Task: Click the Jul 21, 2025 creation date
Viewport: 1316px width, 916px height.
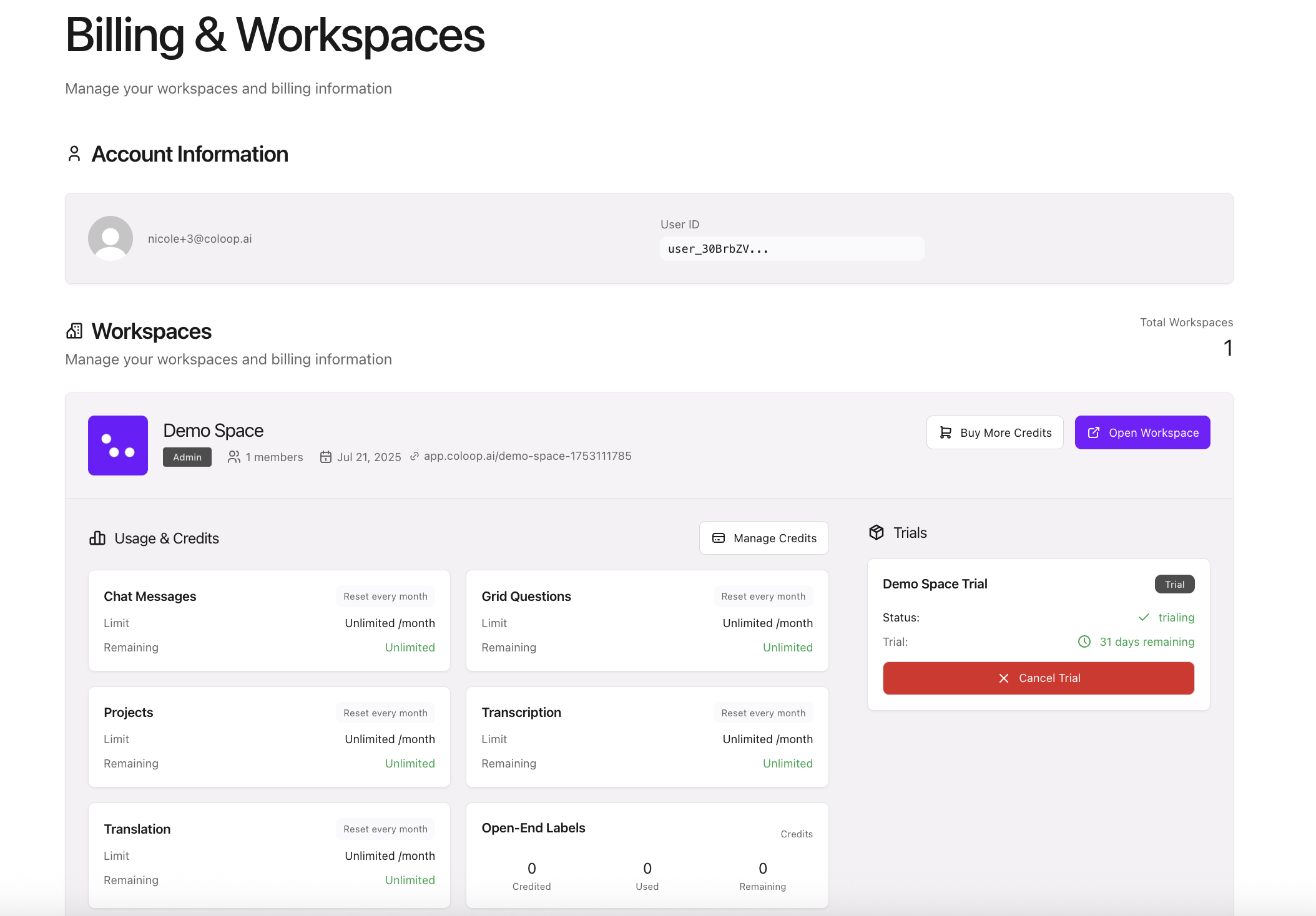Action: 369,457
